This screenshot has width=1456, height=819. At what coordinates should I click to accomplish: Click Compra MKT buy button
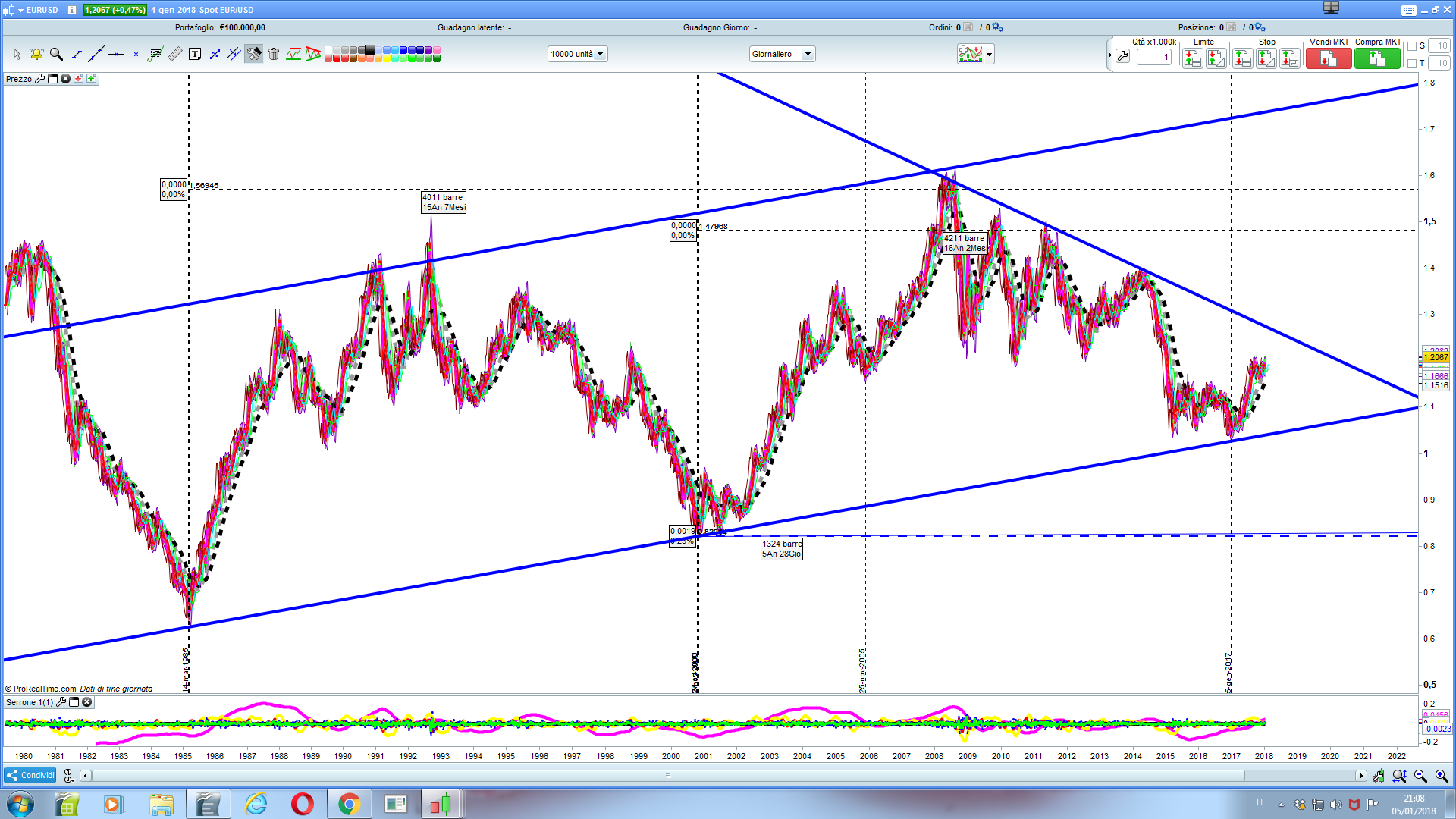tap(1377, 58)
